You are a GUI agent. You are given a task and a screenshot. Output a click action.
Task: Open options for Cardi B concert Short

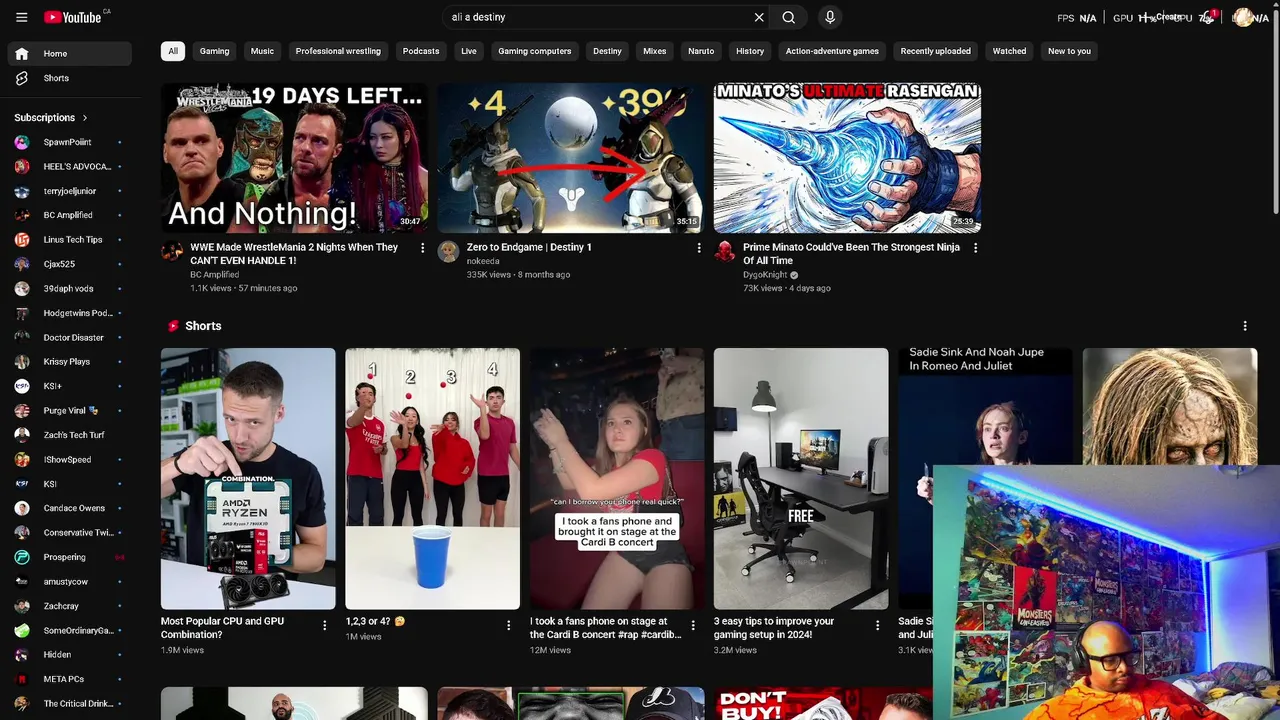(693, 625)
